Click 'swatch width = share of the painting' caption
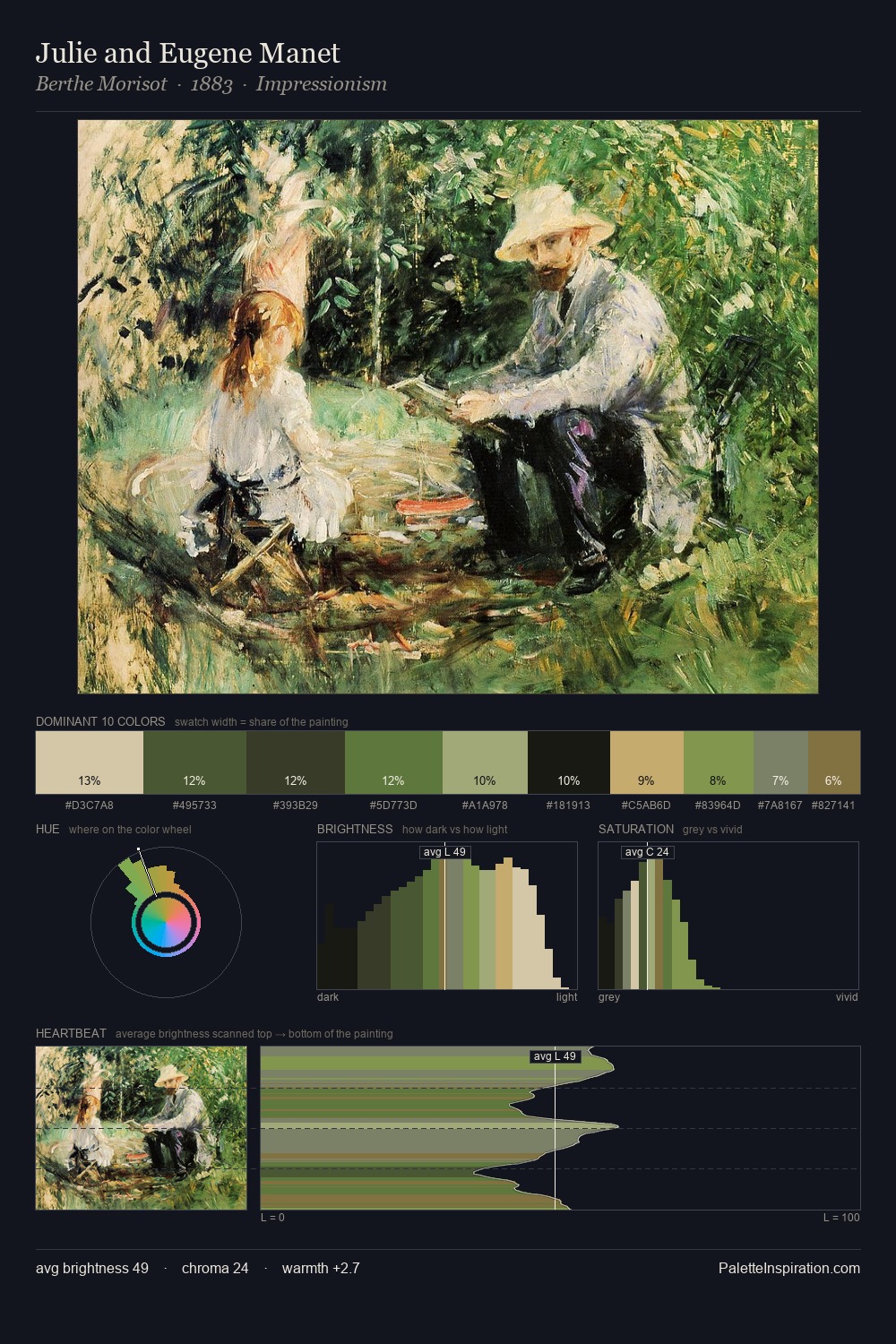This screenshot has width=896, height=1344. 262,722
